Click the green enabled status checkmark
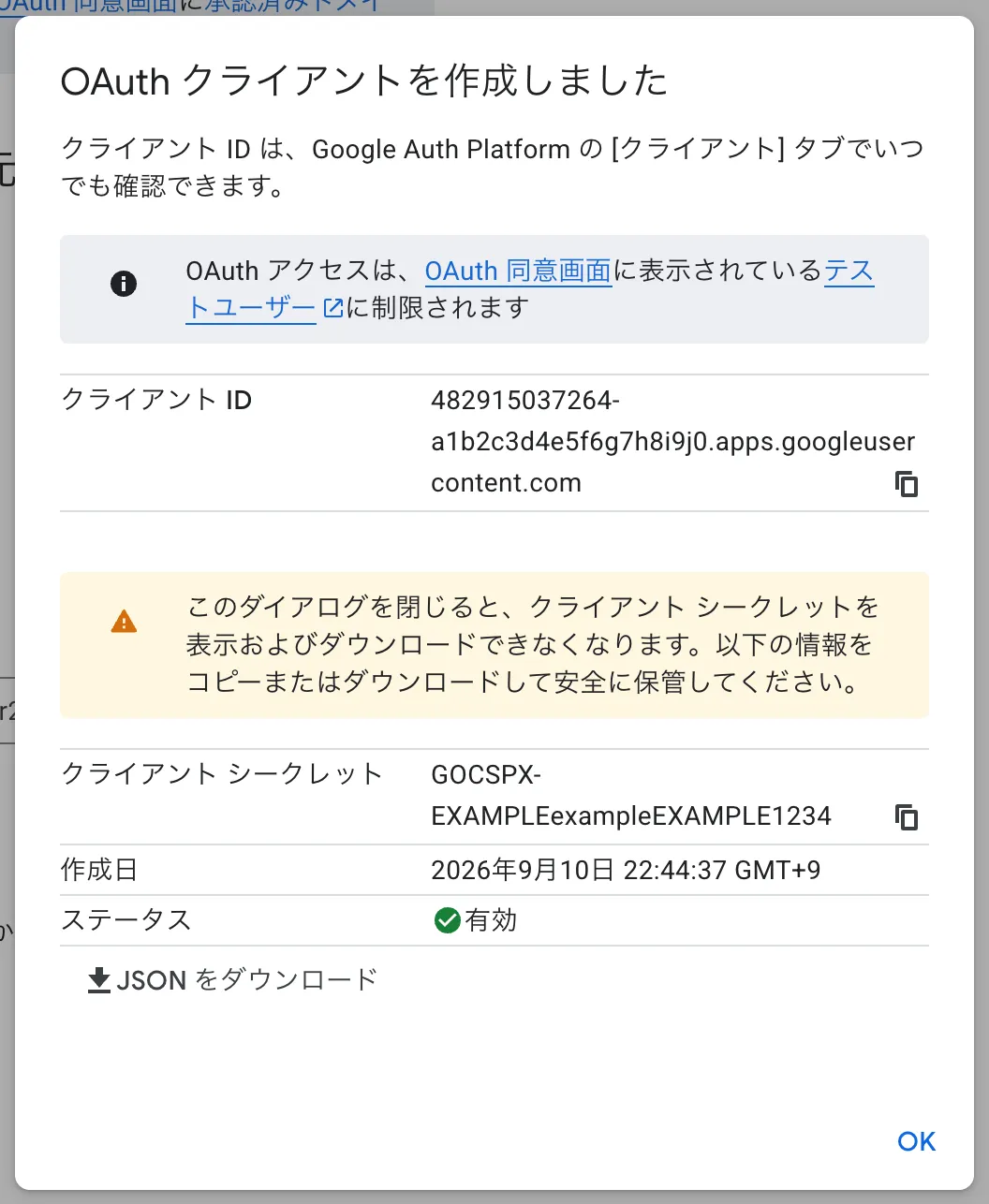The width and height of the screenshot is (989, 1204). pos(447,920)
